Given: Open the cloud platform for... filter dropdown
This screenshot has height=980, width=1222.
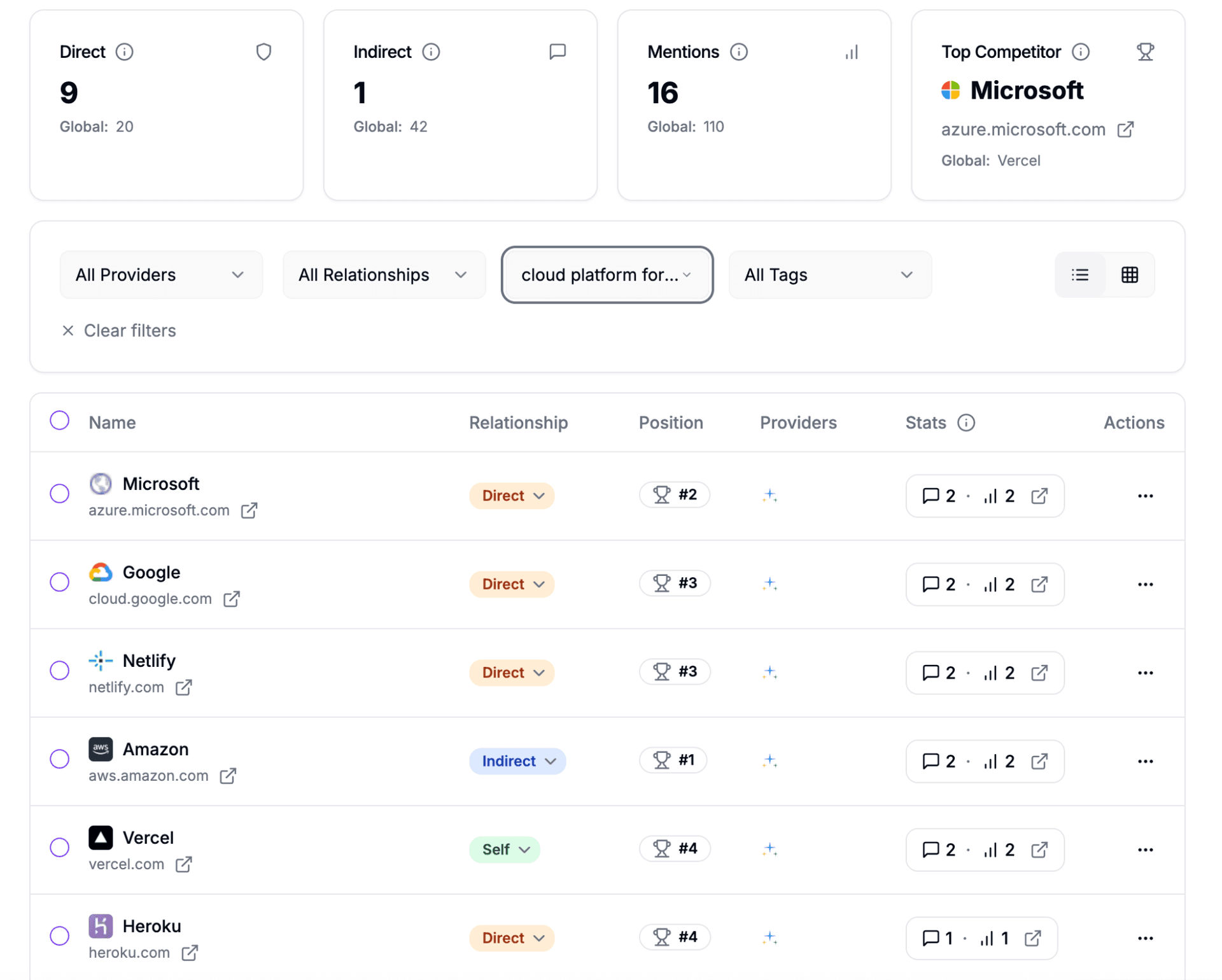Looking at the screenshot, I should click(x=607, y=275).
